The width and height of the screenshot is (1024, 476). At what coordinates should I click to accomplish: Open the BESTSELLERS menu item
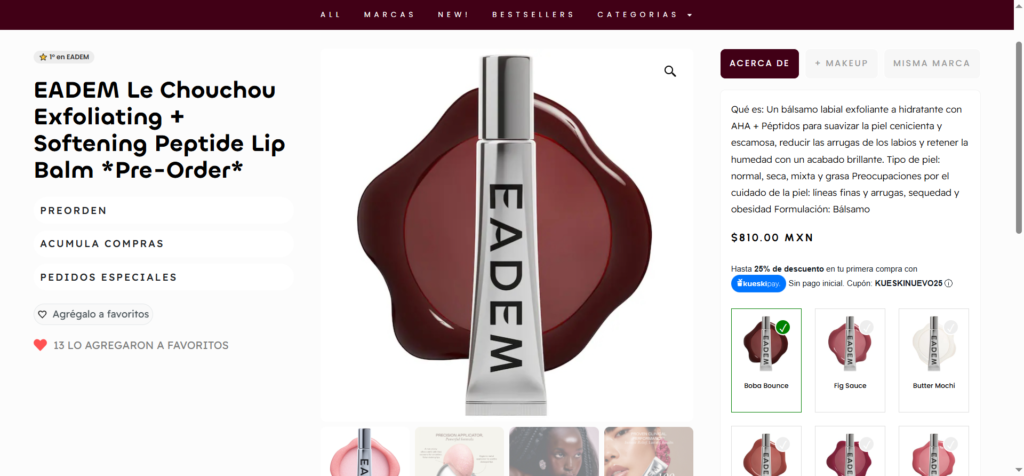point(533,14)
